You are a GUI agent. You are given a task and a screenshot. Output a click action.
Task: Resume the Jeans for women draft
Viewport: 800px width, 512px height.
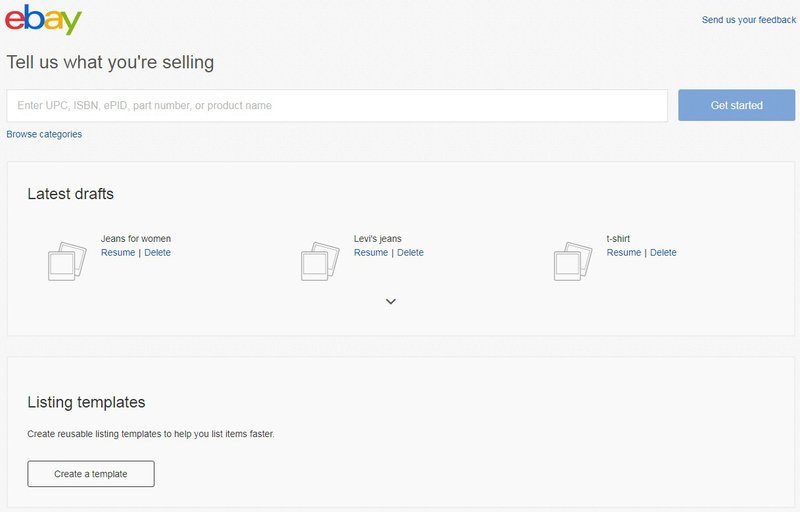click(x=118, y=252)
